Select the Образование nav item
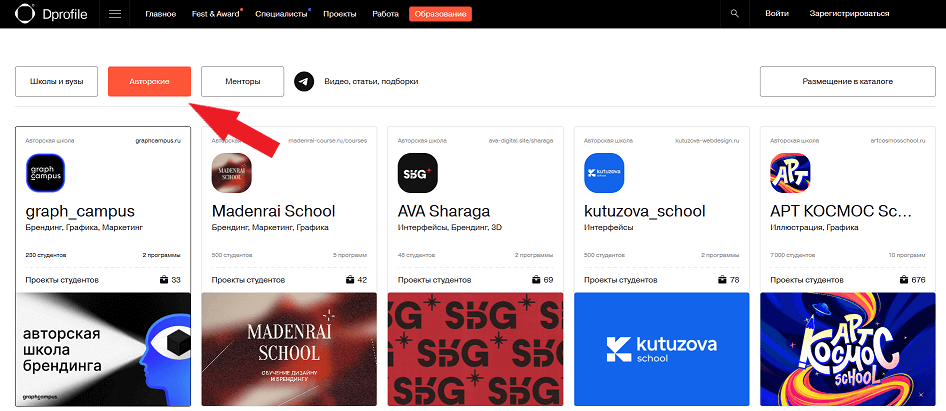 440,14
